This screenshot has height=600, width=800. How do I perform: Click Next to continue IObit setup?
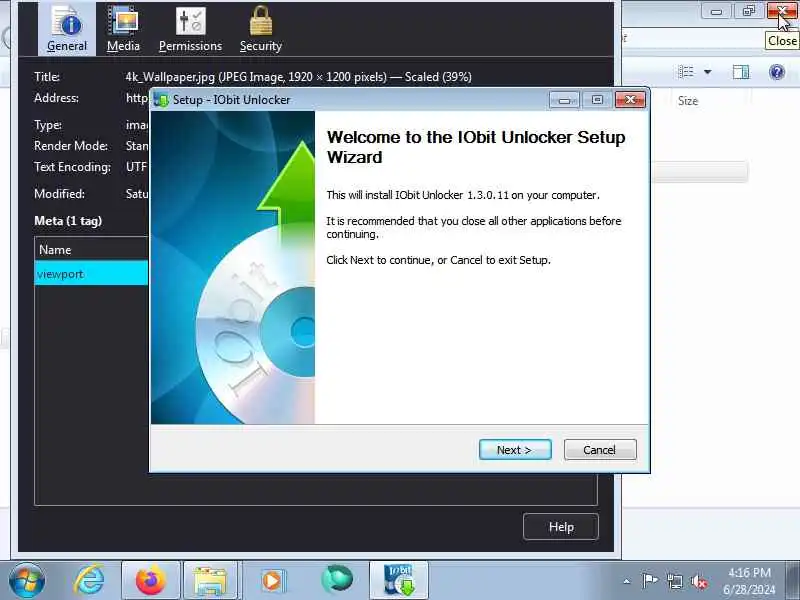[x=515, y=449]
